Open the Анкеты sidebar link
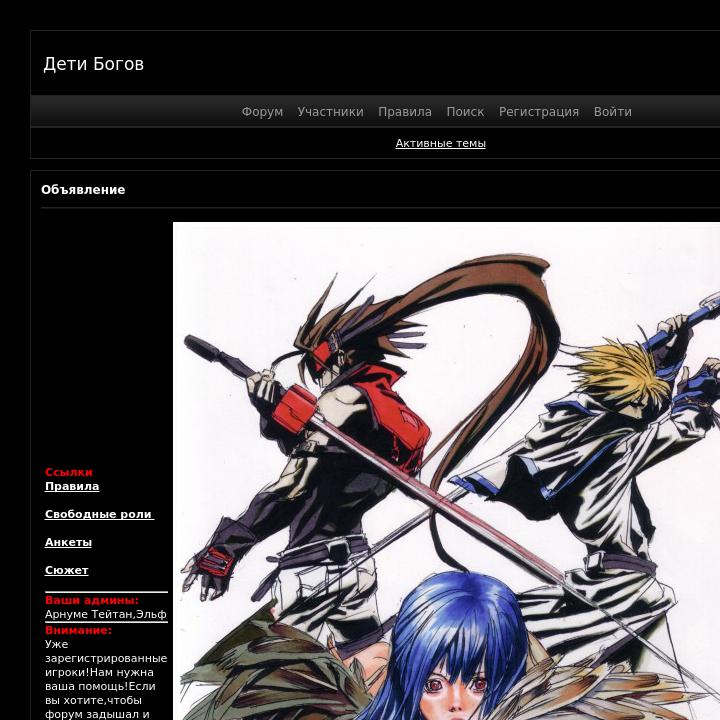This screenshot has height=720, width=720. point(68,542)
